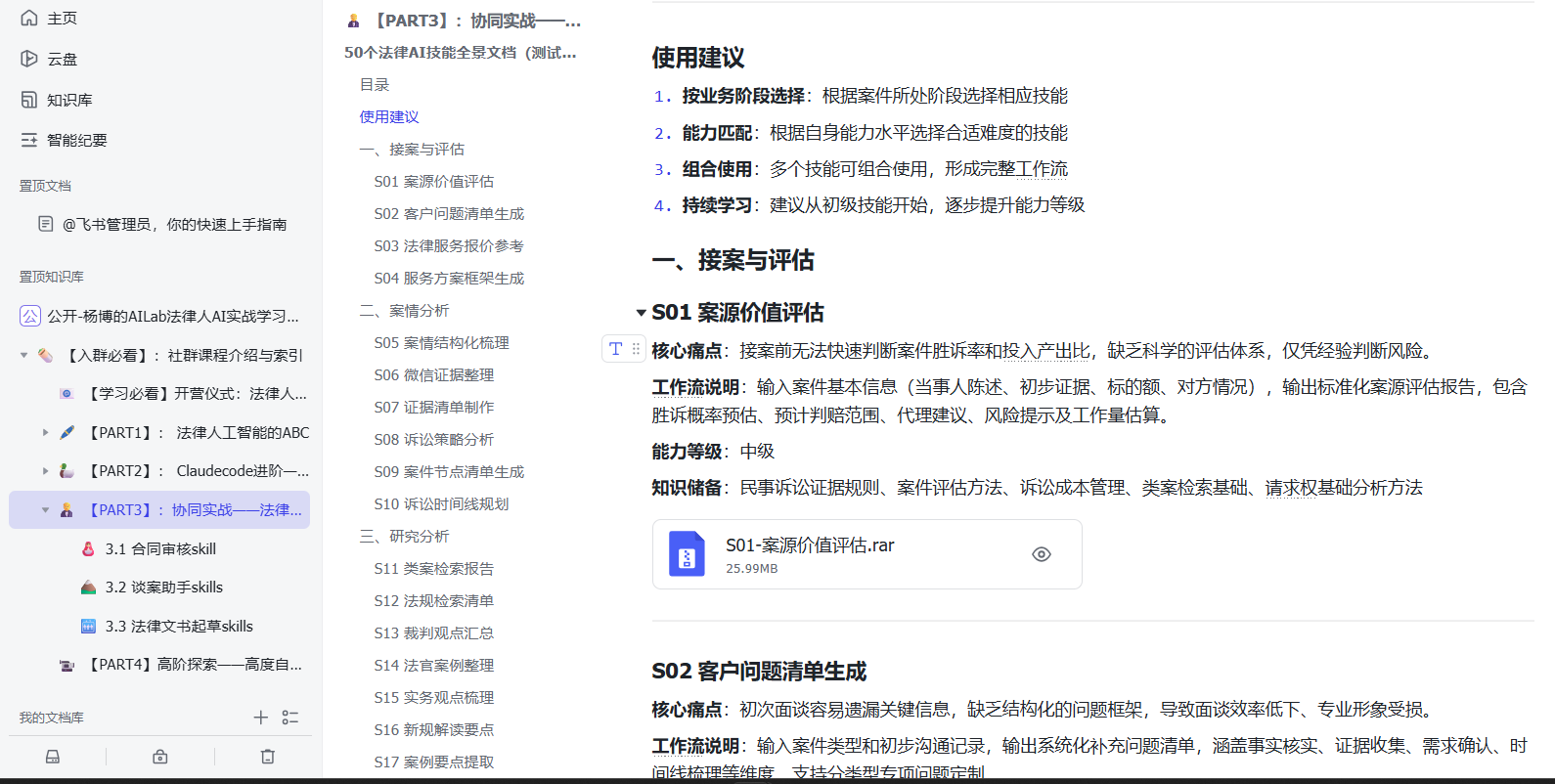Open S07 证据清单制作 outline entry
The width and height of the screenshot is (1555, 784).
pyautogui.click(x=433, y=407)
